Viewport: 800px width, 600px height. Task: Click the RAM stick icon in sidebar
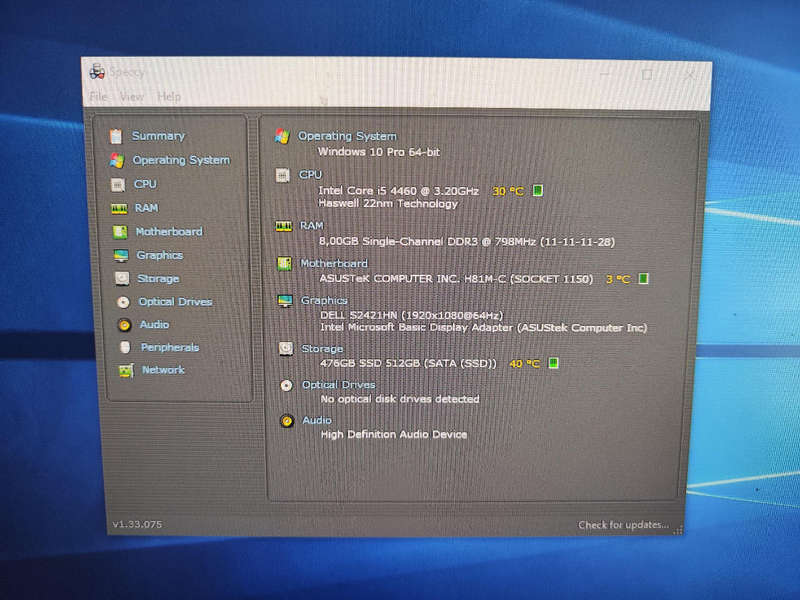[x=119, y=208]
